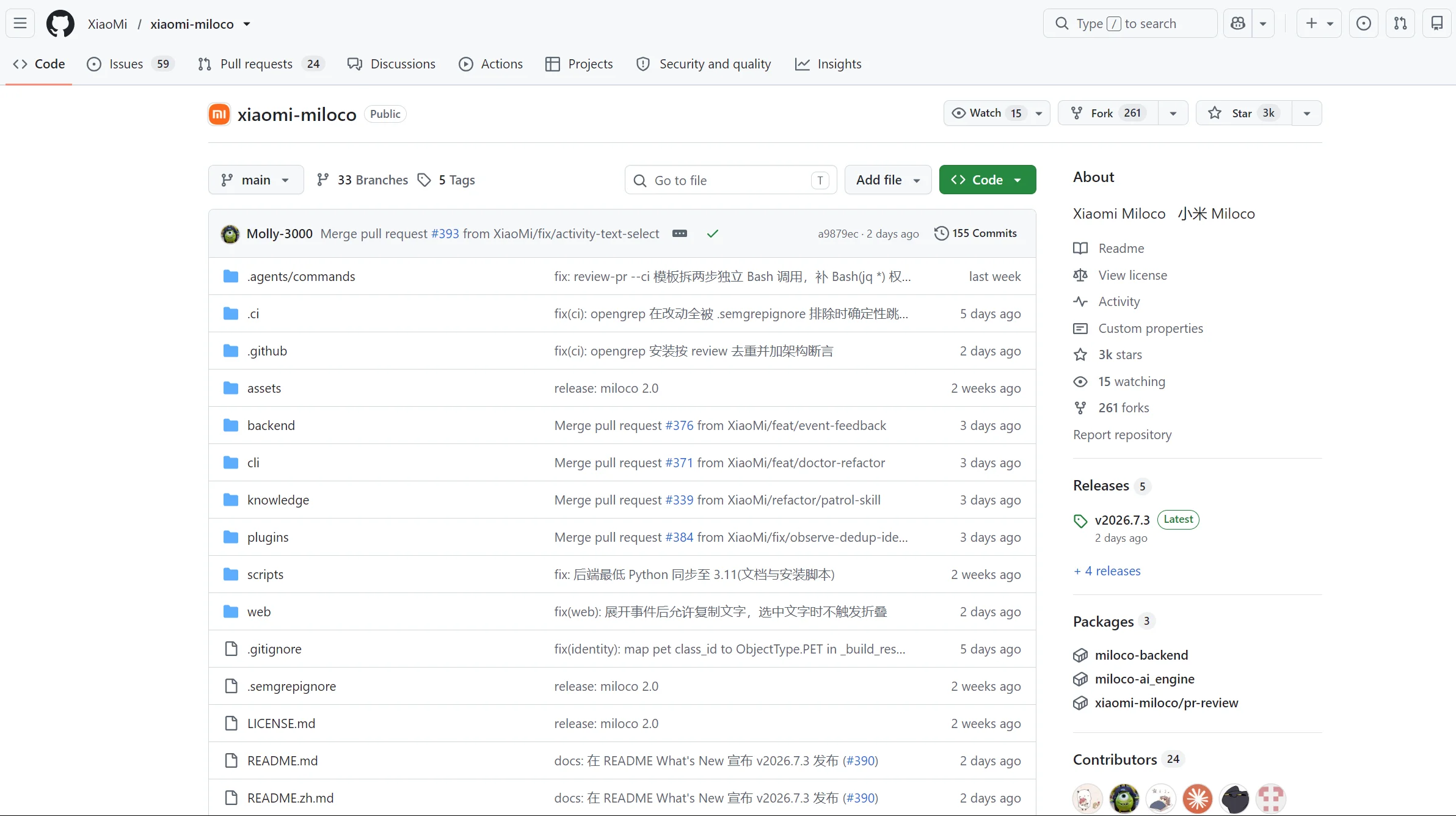The height and width of the screenshot is (816, 1456).
Task: Switch to the Insights tab
Action: click(x=828, y=64)
